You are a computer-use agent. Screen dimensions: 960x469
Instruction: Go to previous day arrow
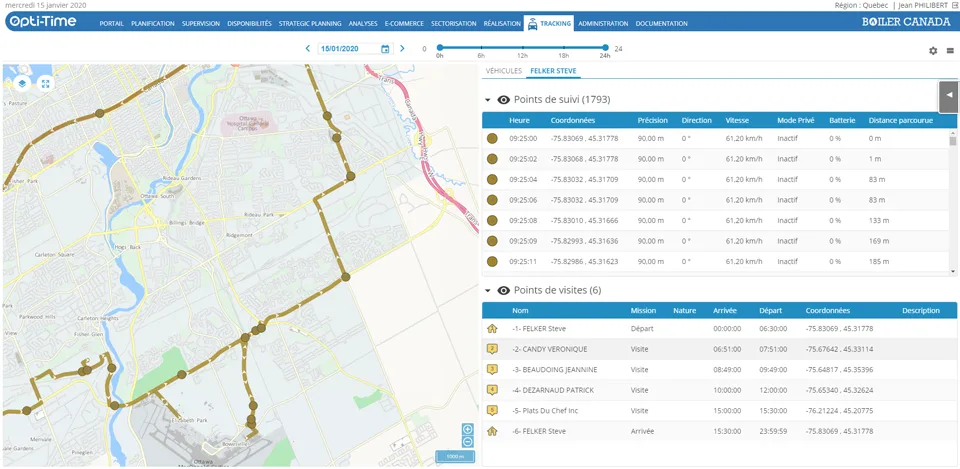coord(308,48)
